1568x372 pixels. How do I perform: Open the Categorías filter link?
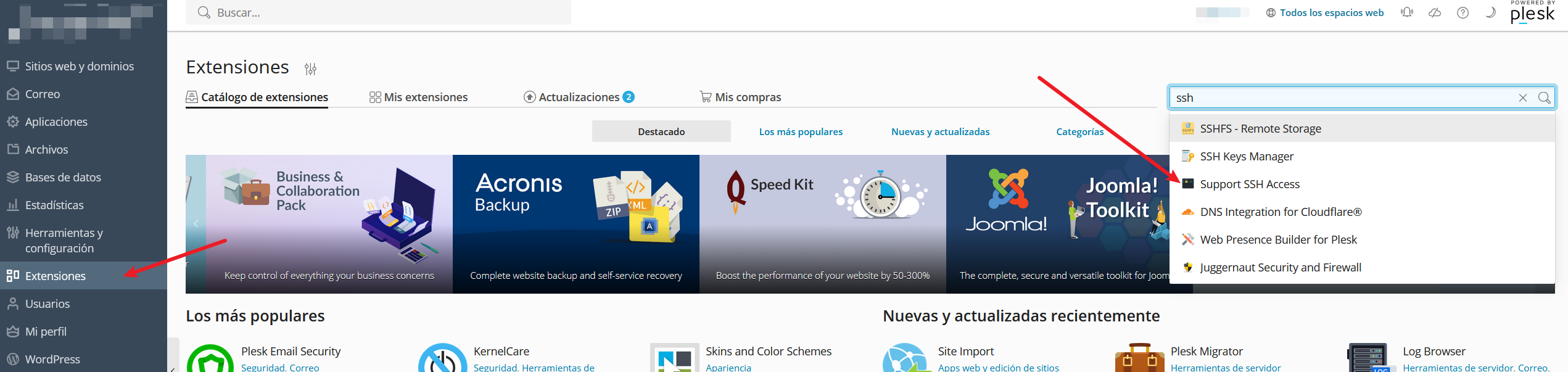(x=1079, y=131)
